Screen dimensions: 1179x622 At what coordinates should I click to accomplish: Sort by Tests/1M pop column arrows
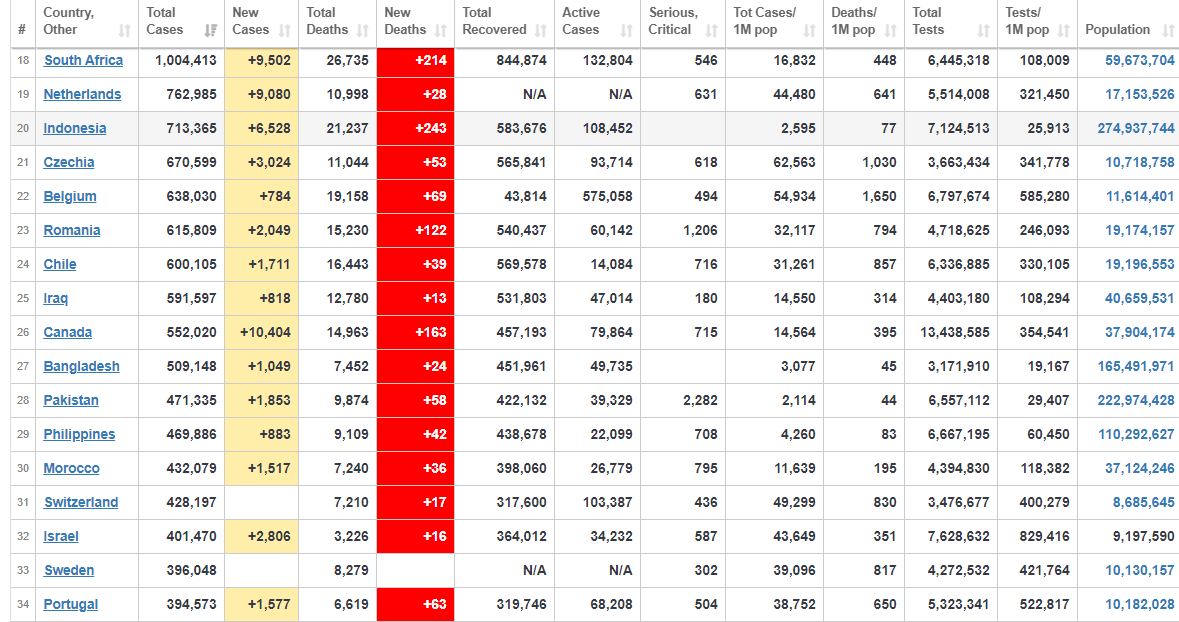(x=1063, y=31)
